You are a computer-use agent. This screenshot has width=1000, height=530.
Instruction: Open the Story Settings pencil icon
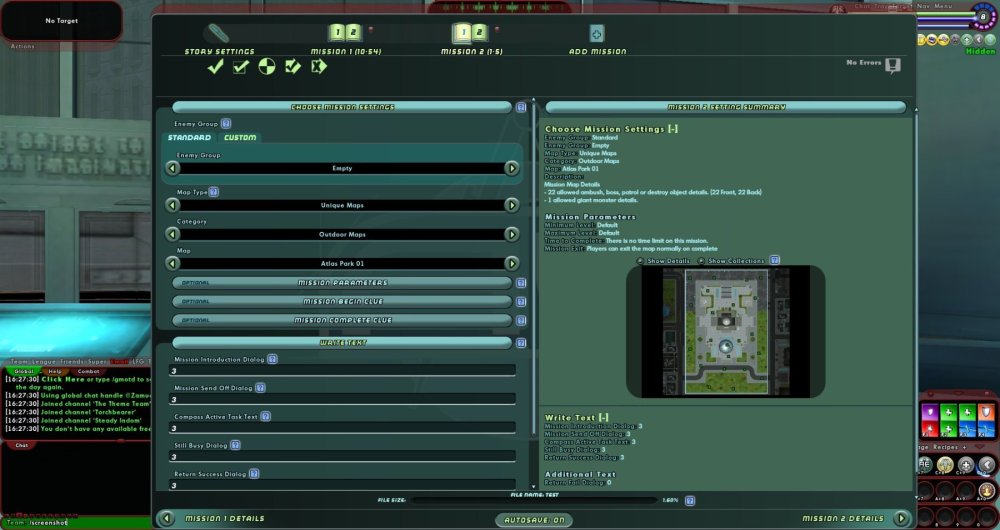click(x=219, y=33)
